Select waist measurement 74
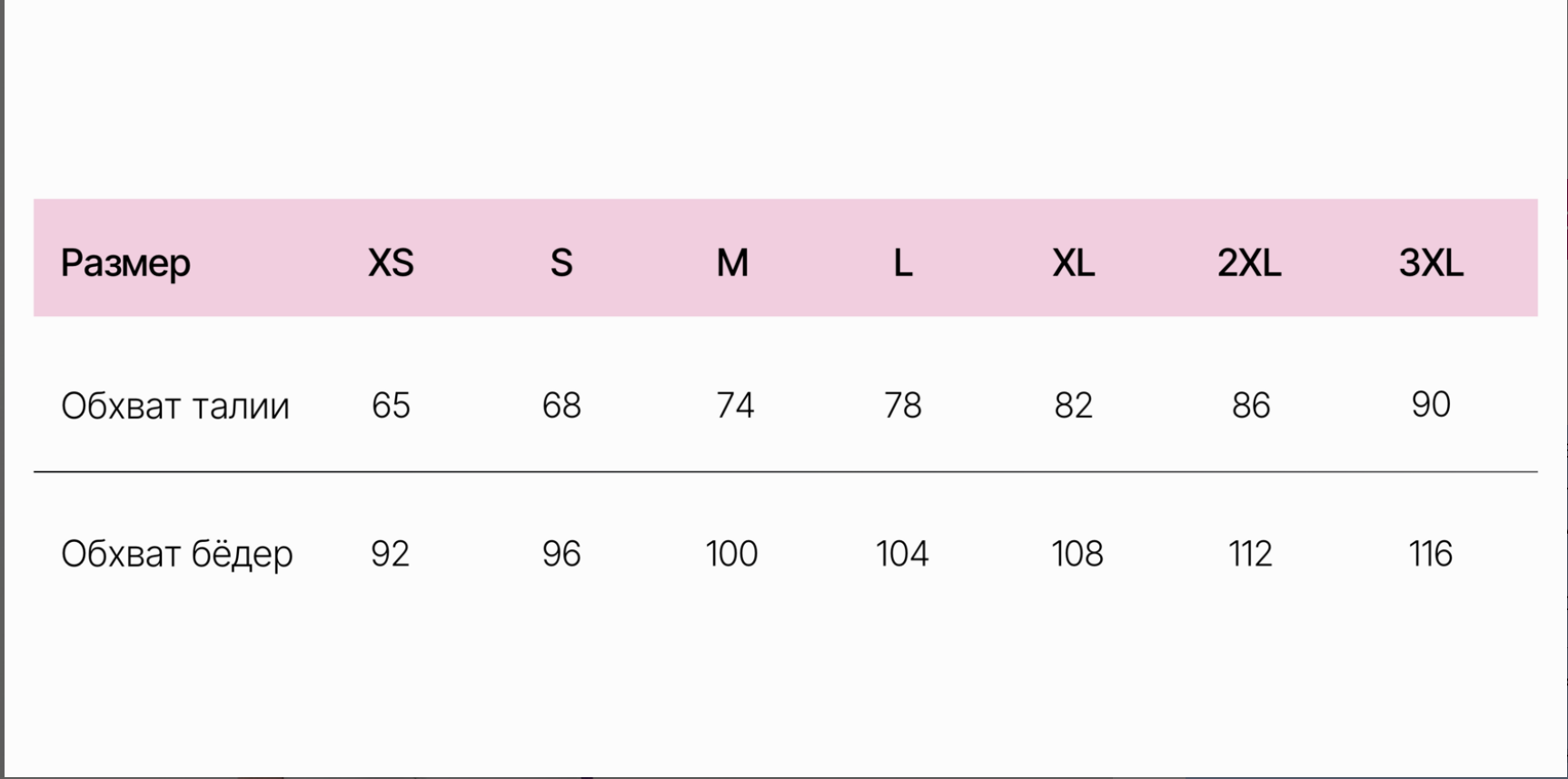 [x=735, y=405]
